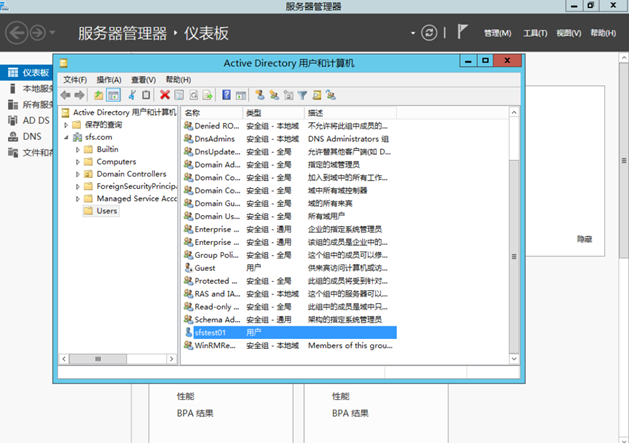Click Server Manager forward navigation button
This screenshot has height=443, width=629.
coord(38,33)
